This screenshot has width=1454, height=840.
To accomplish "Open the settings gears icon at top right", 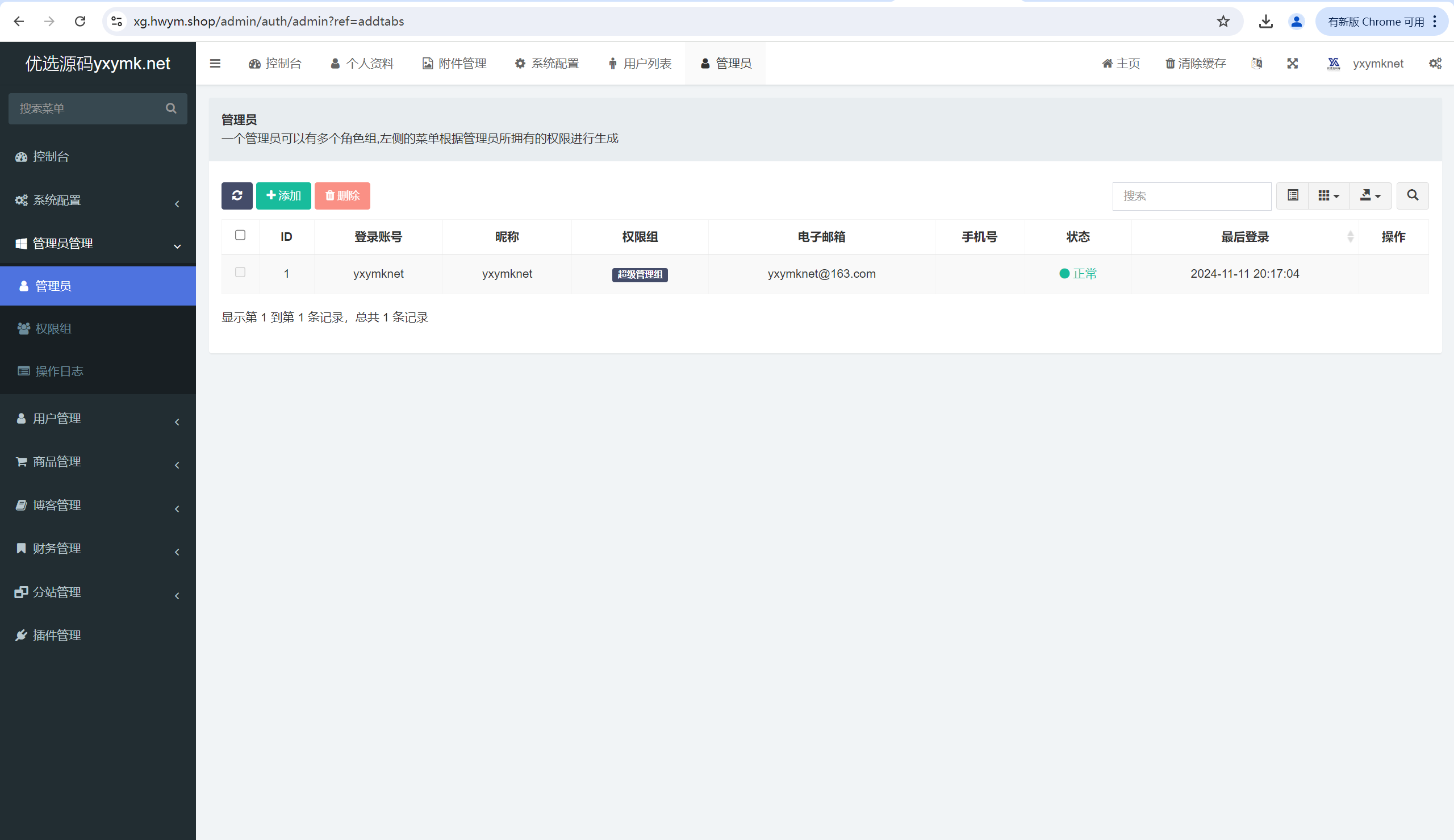I will [x=1435, y=64].
